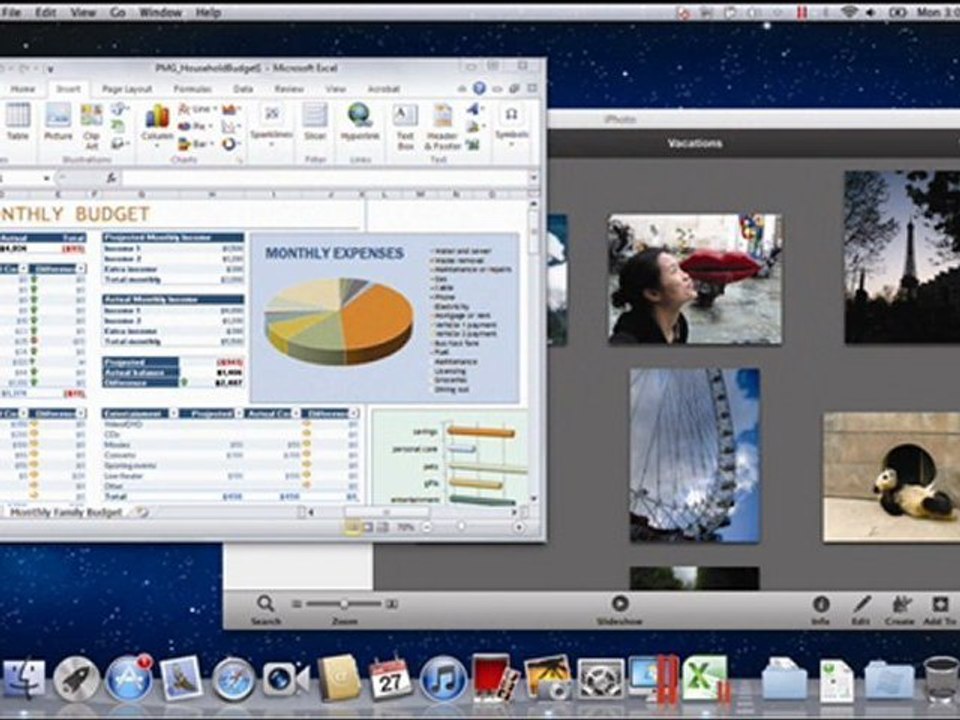
Task: Insert a Slicer filter
Action: click(315, 122)
